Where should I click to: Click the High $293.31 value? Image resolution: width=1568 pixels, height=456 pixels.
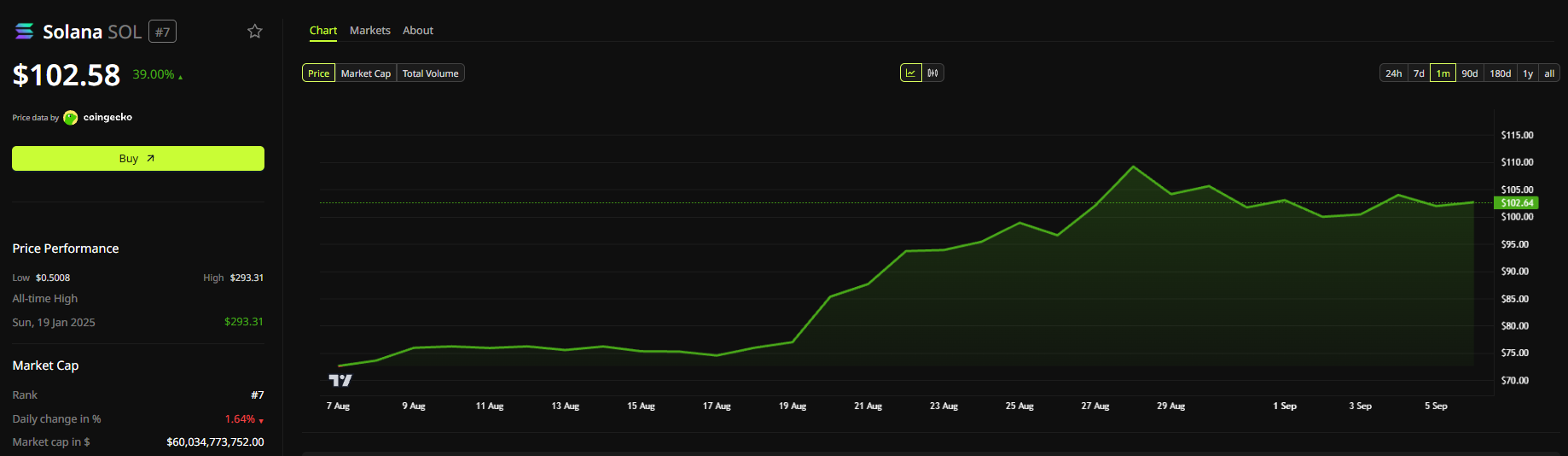[247, 278]
